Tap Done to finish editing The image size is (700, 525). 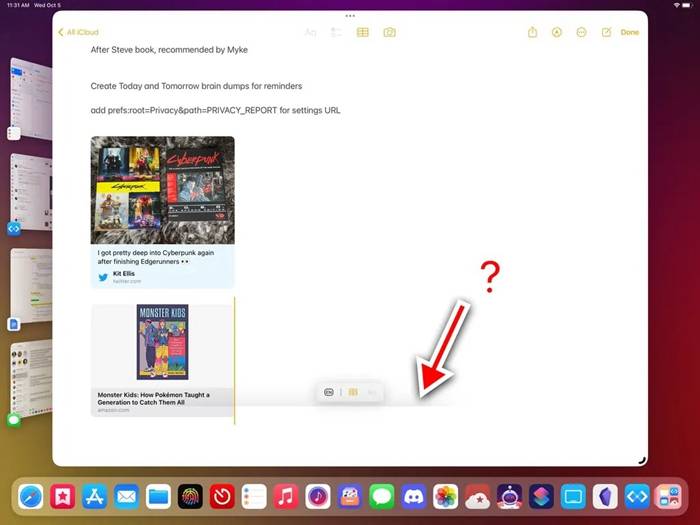click(x=629, y=32)
